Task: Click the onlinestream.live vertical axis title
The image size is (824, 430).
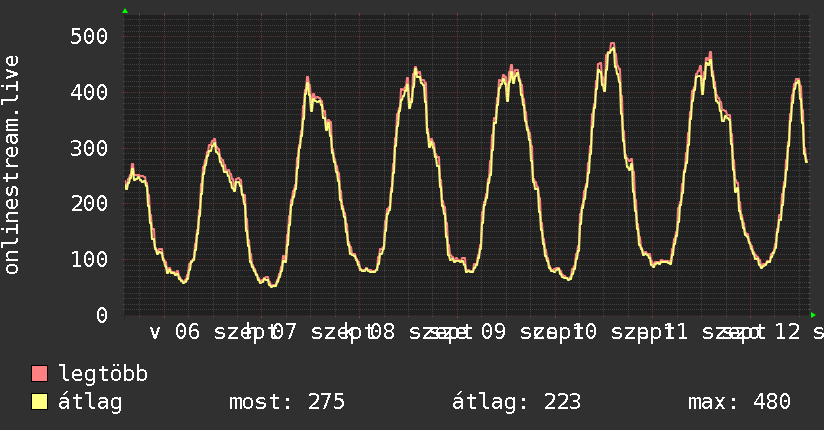Action: coord(11,165)
